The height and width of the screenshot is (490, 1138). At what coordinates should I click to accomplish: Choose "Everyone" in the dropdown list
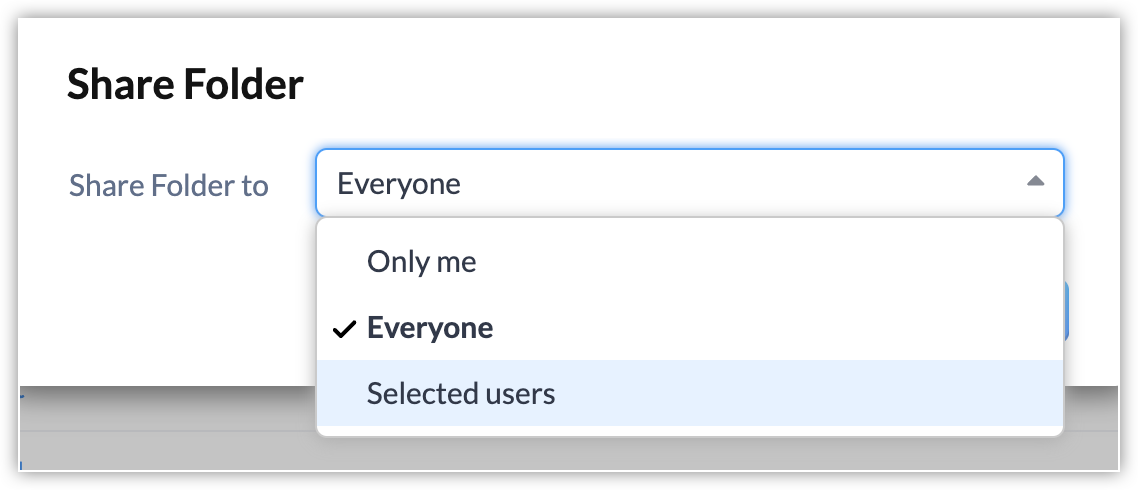[429, 328]
